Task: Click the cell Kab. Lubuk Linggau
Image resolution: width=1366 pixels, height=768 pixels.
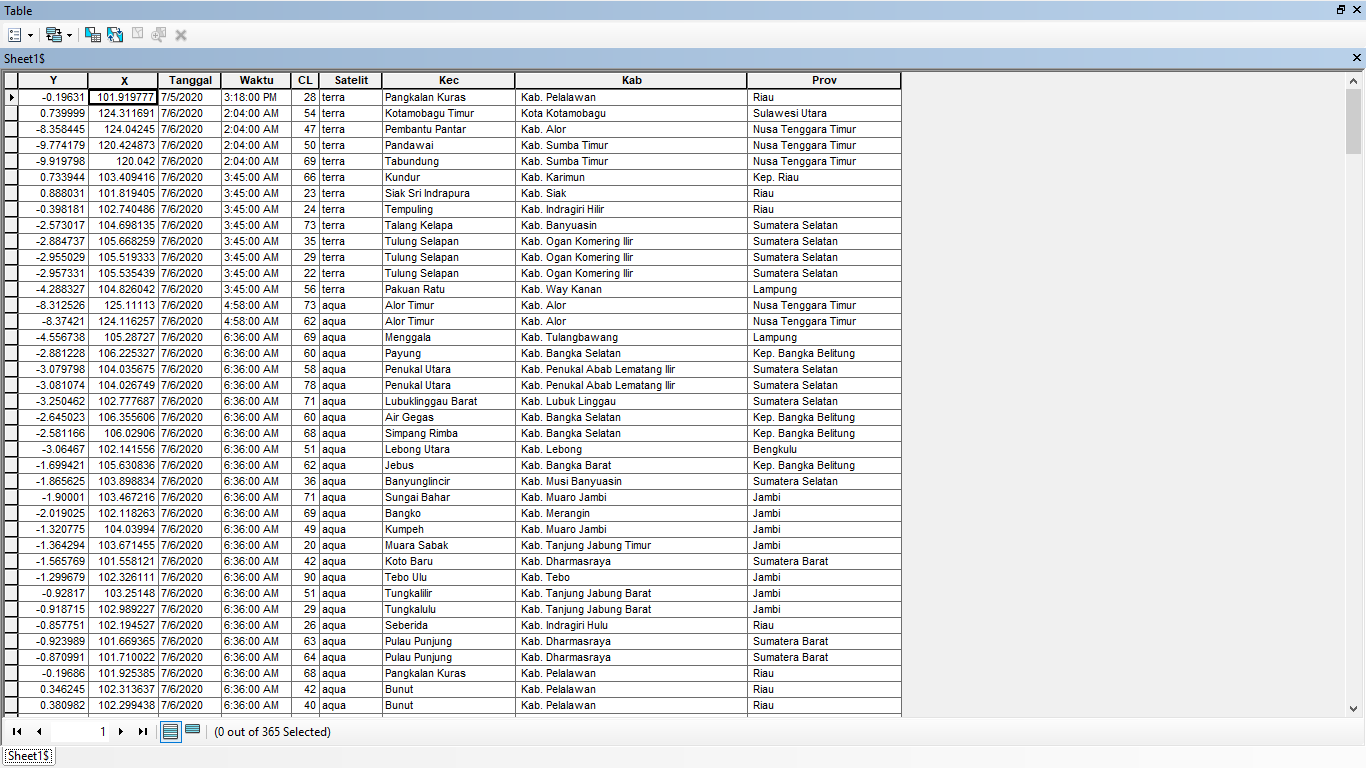Action: pos(632,401)
